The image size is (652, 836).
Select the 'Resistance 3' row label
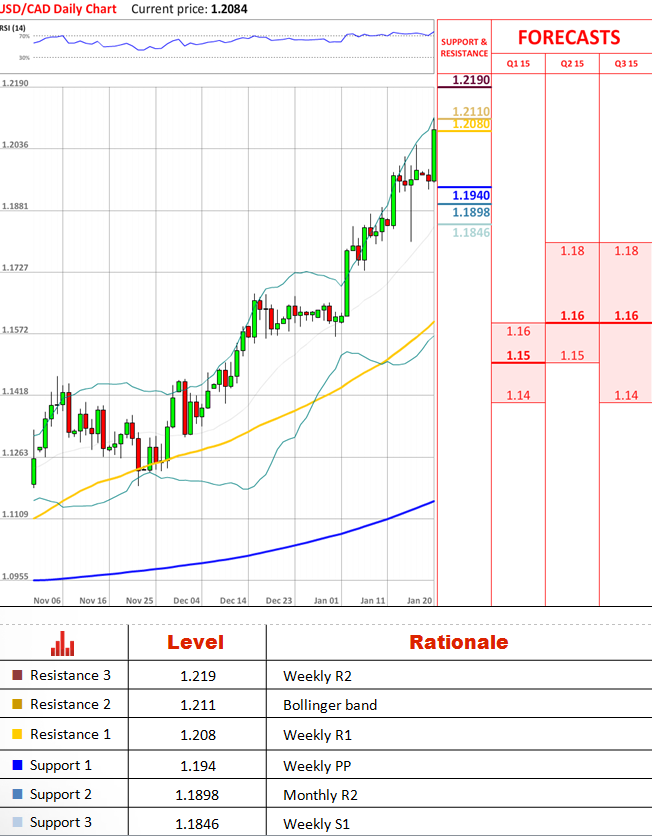click(x=70, y=676)
